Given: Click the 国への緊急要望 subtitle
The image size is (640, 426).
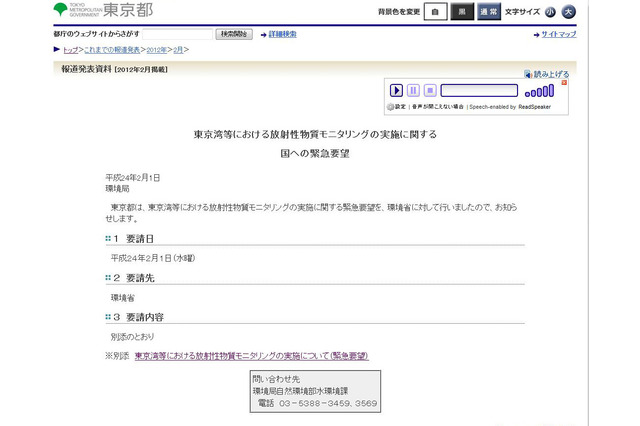Looking at the screenshot, I should coord(315,153).
